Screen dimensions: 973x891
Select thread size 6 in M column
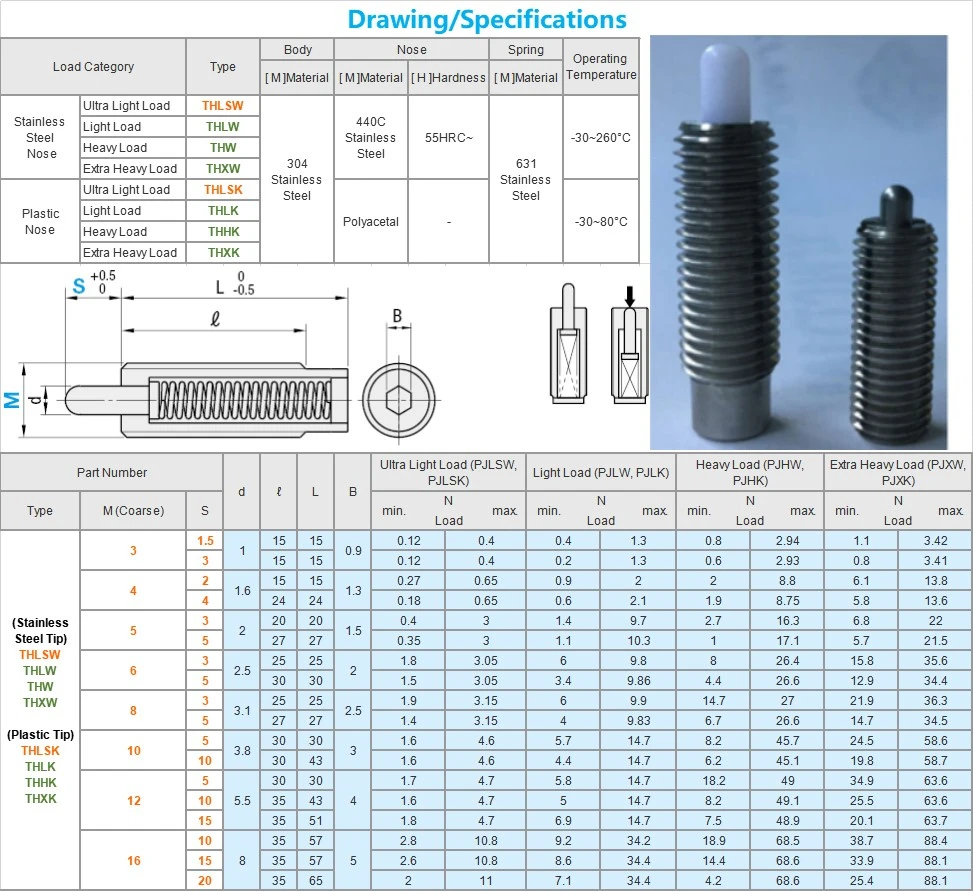tap(133, 671)
